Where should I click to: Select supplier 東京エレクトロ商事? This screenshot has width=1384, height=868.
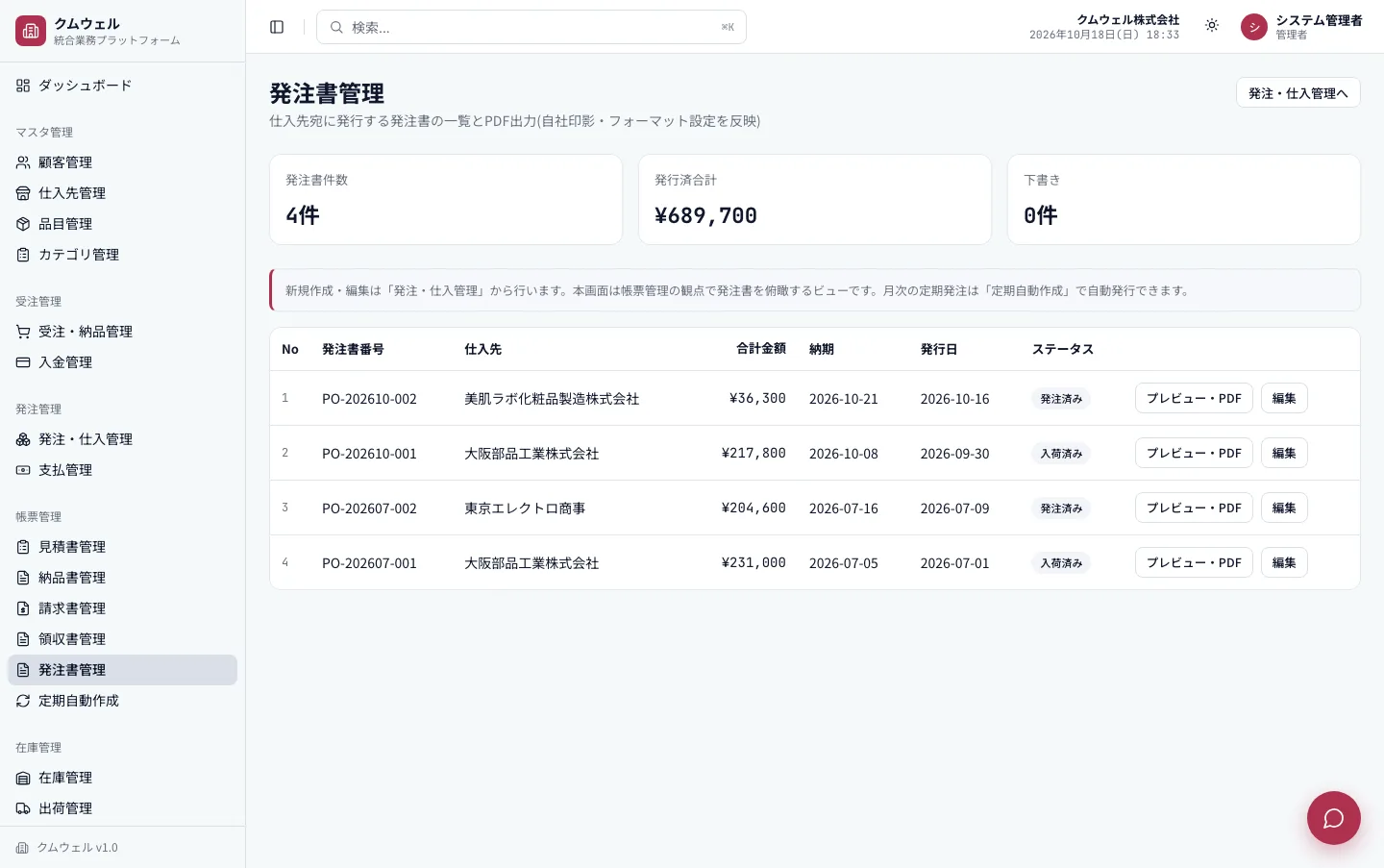525,508
